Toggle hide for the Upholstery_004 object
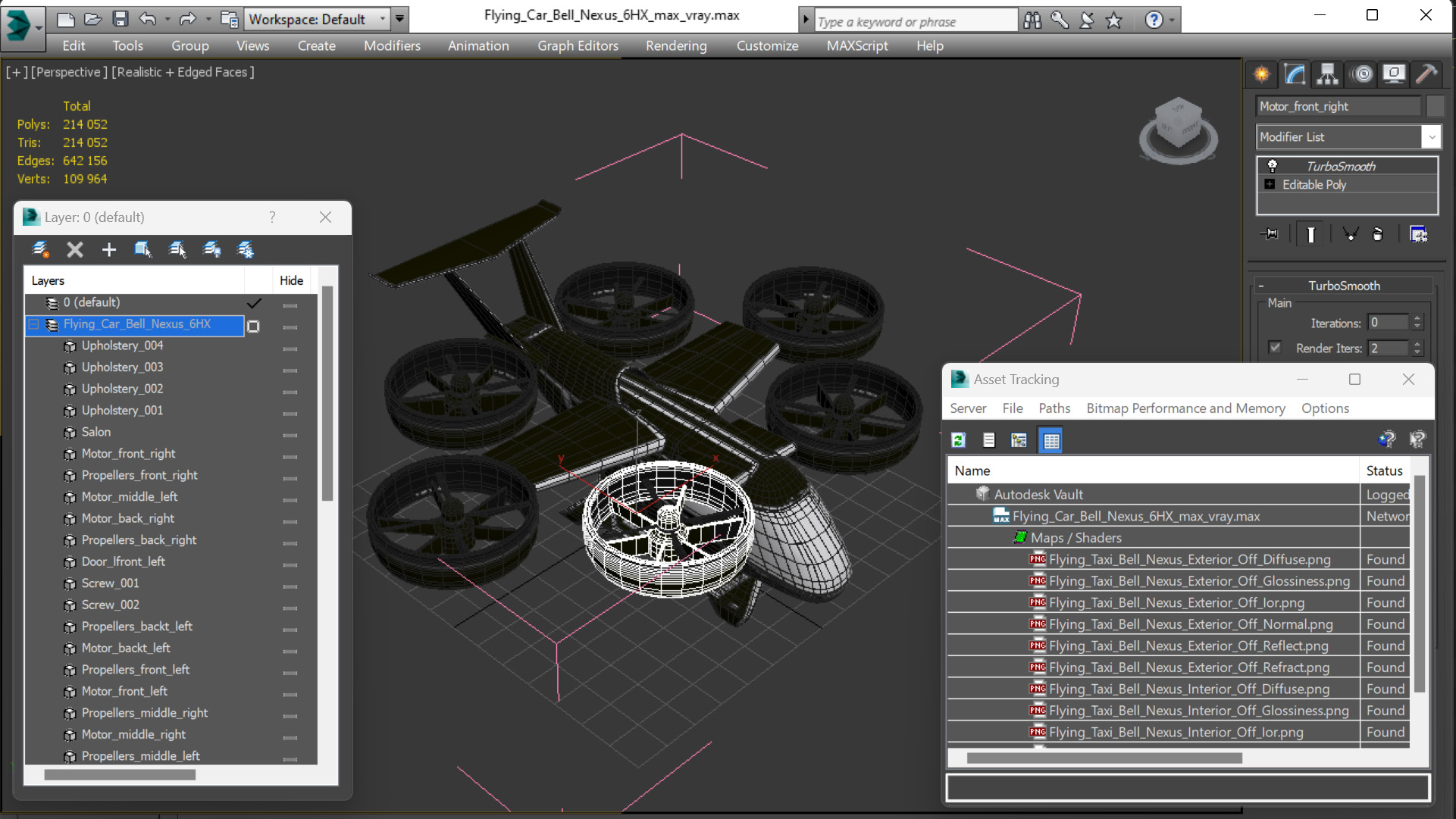Viewport: 1456px width, 819px height. click(290, 349)
